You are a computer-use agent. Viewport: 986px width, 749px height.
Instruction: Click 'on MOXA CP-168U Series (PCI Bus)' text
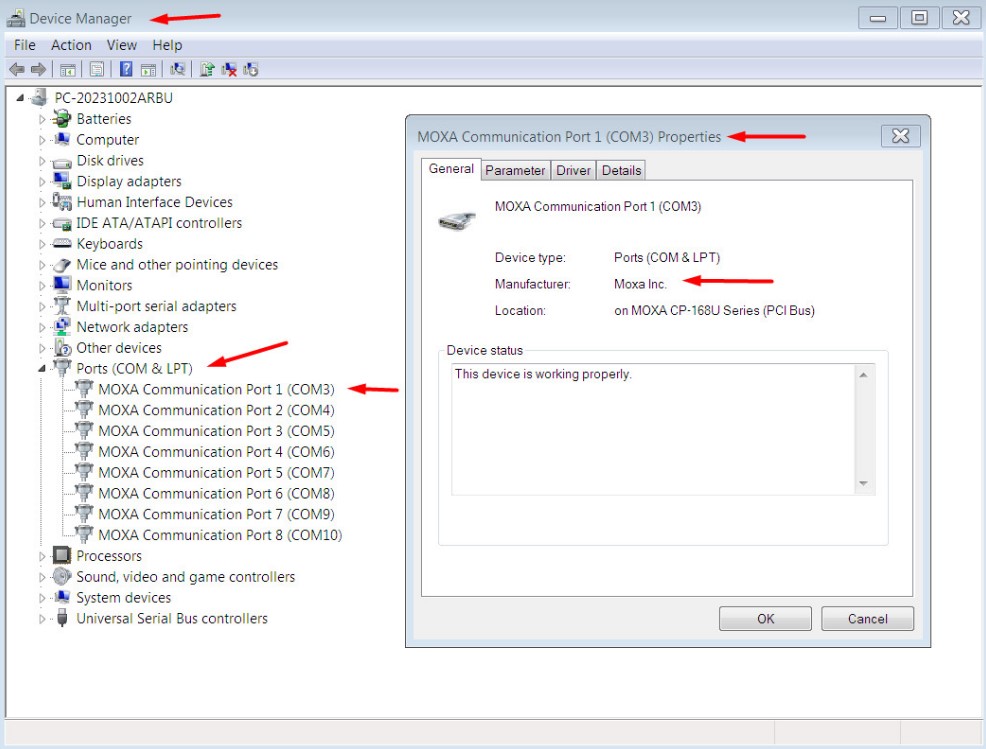pos(714,311)
